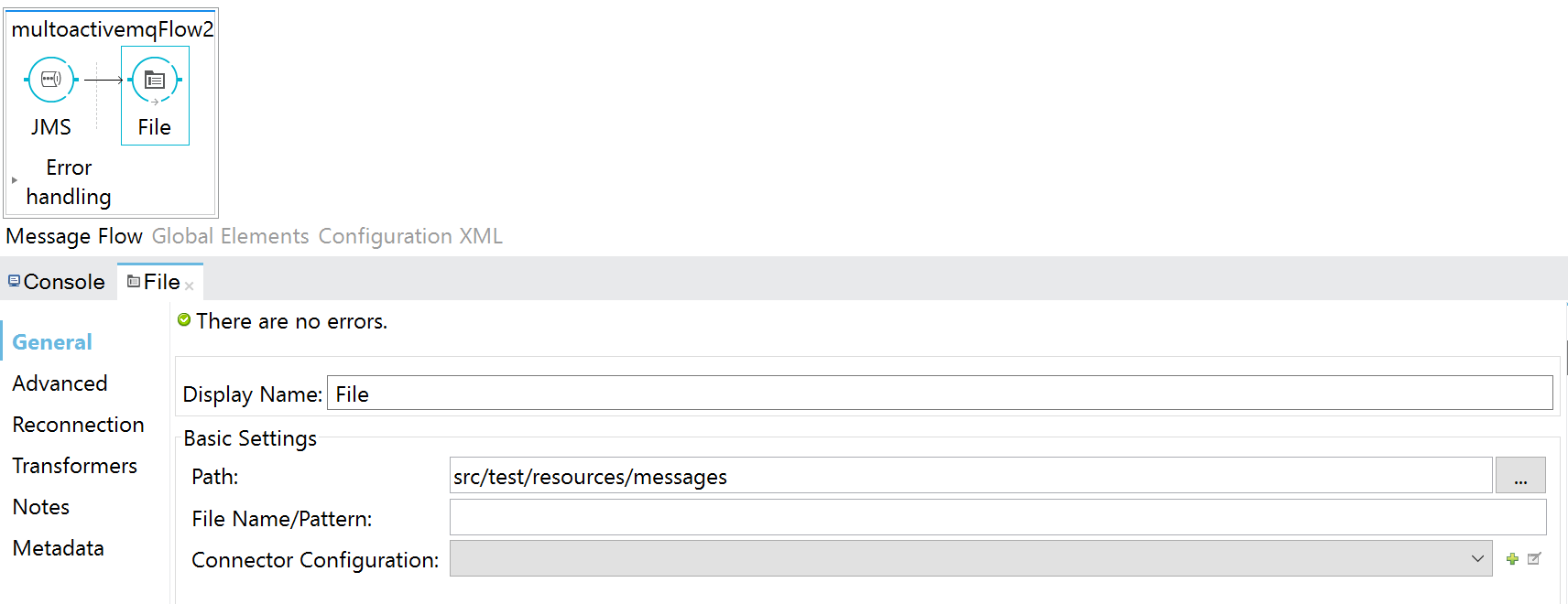Image resolution: width=1568 pixels, height=604 pixels.
Task: Select the JMS endpoint icon in flow
Action: coord(51,80)
